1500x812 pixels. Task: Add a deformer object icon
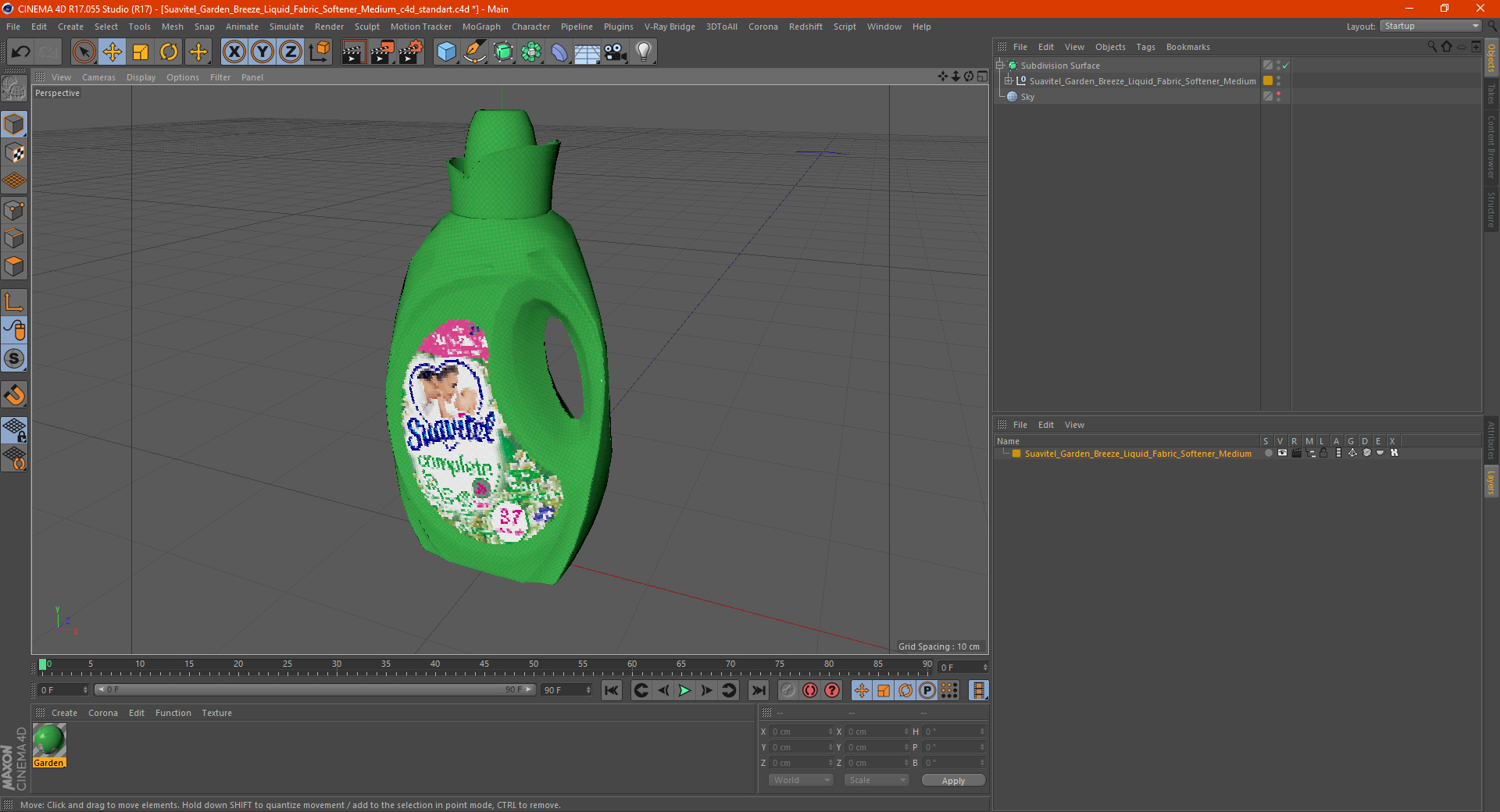(x=559, y=52)
